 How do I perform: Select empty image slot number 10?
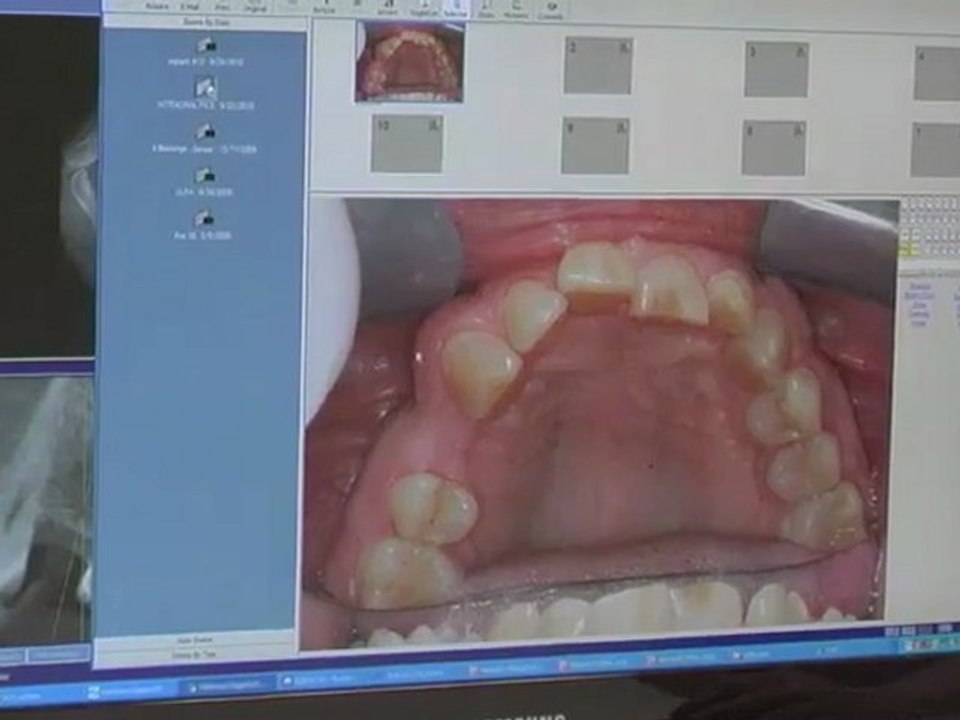407,144
